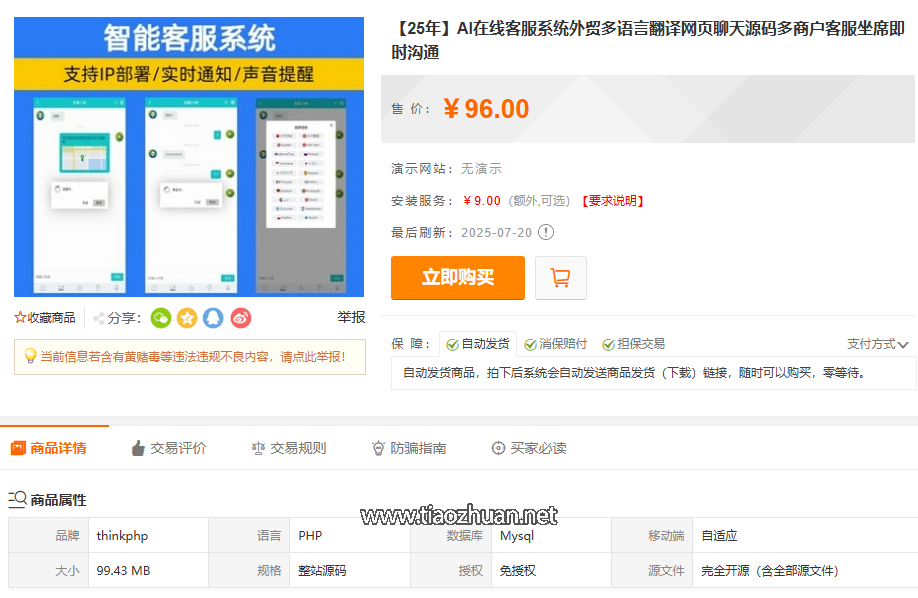Select the 消保赔付 guarantee tab
The height and width of the screenshot is (598, 918).
556,344
